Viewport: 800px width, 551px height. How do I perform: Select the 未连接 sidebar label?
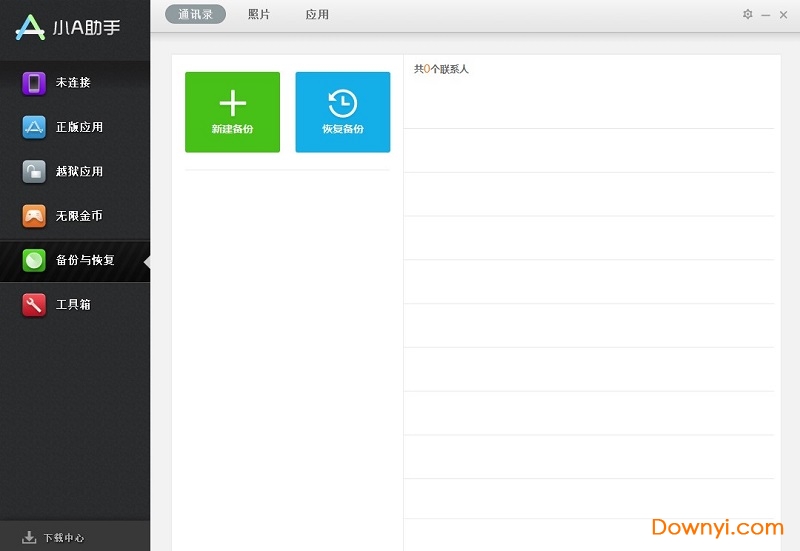point(73,83)
